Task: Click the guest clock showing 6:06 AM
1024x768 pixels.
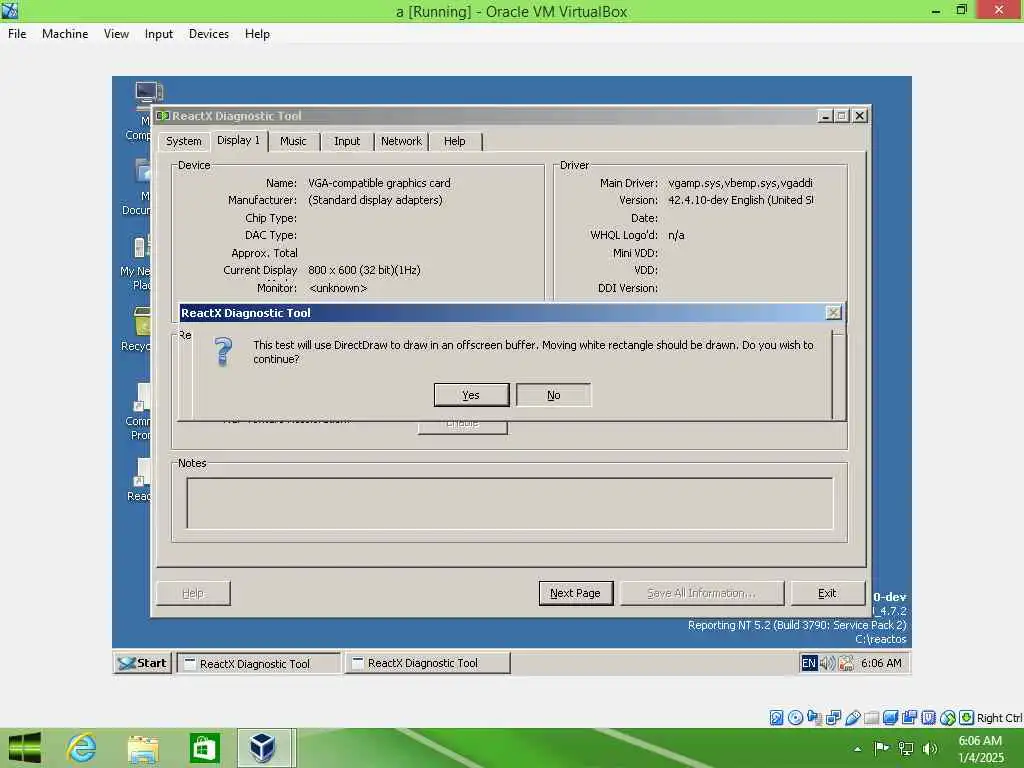Action: 881,663
